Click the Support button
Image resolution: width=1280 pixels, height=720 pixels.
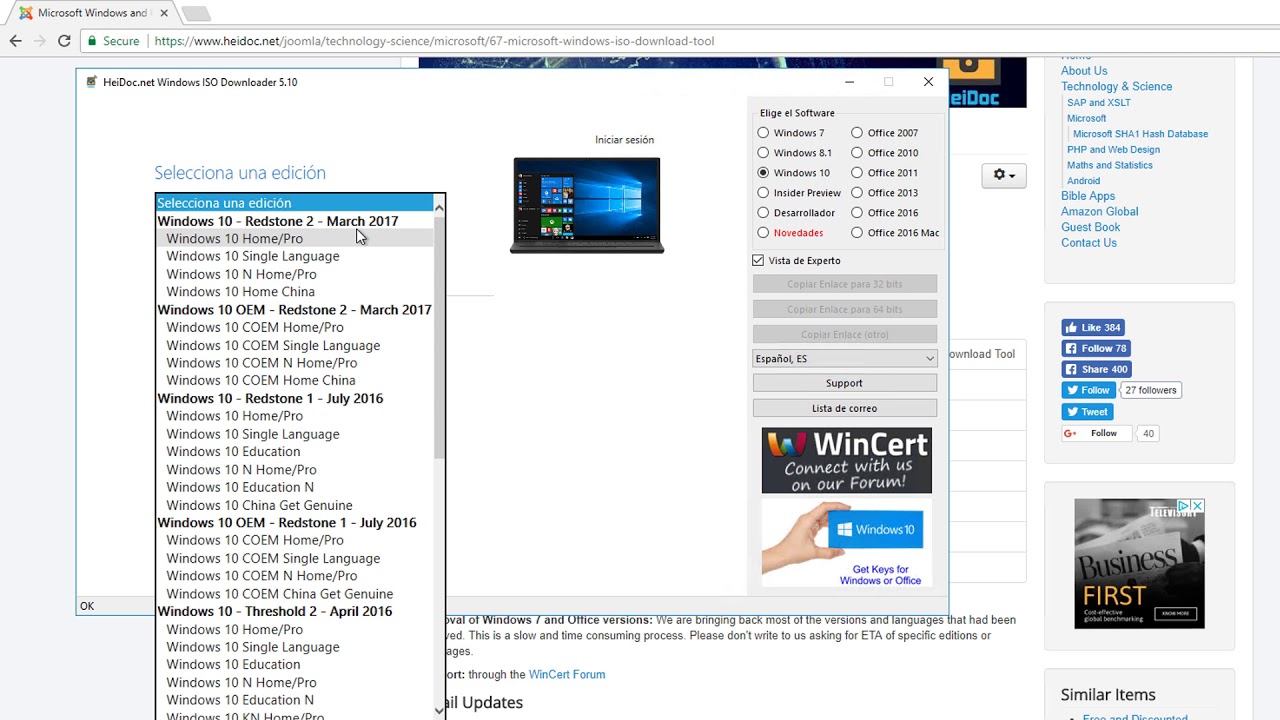845,383
